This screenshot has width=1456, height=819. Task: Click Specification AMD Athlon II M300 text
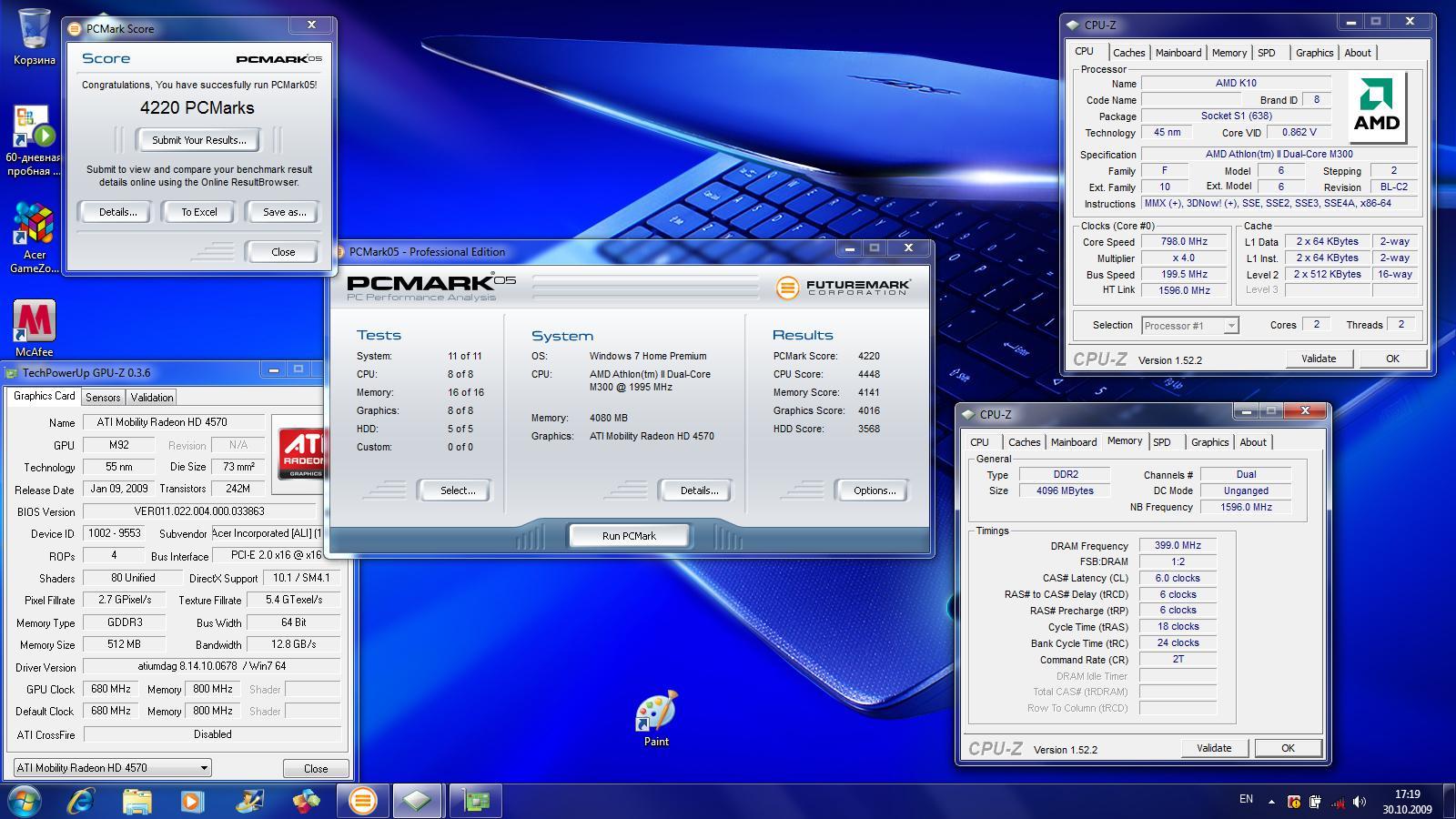1279,155
